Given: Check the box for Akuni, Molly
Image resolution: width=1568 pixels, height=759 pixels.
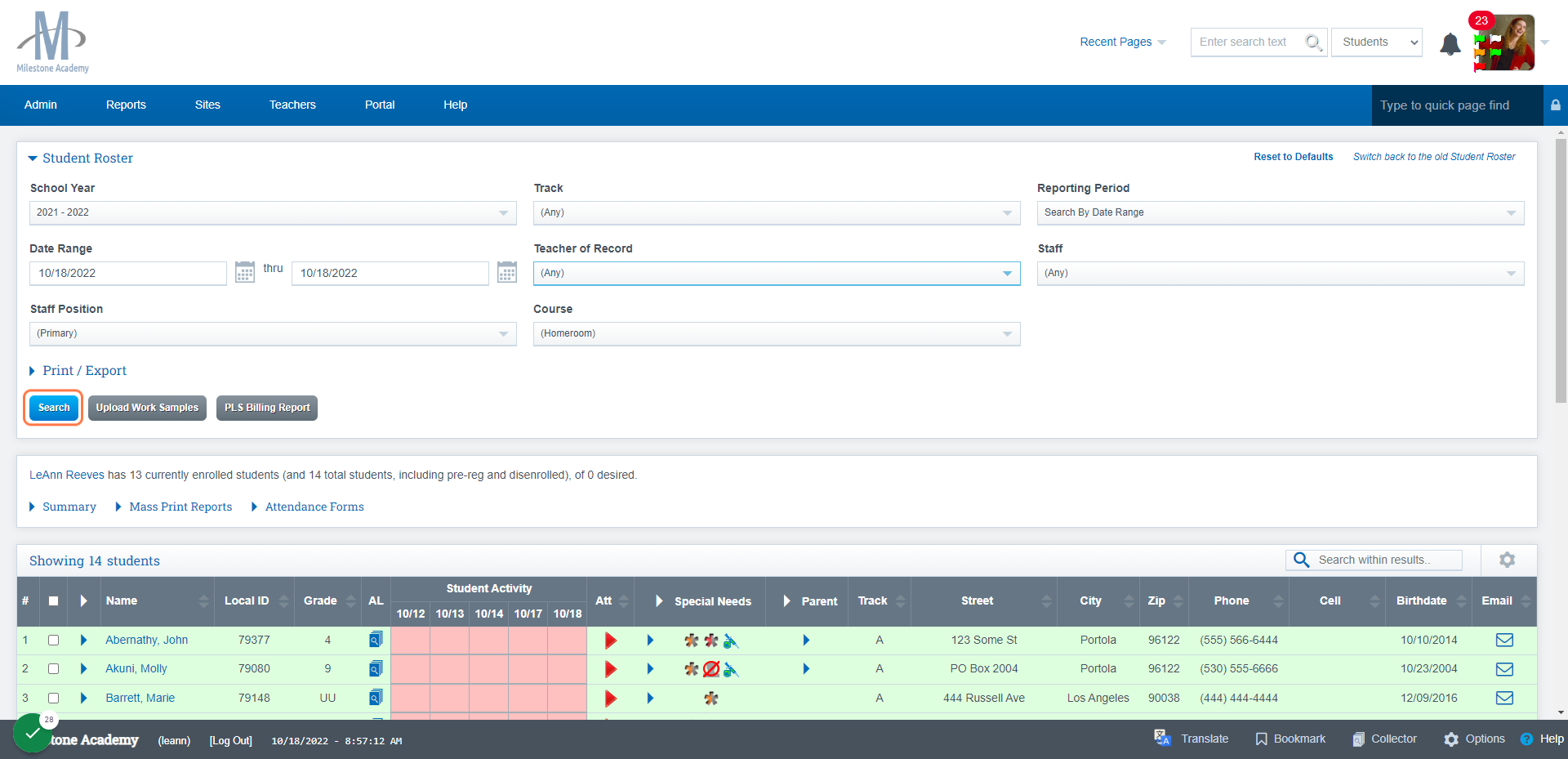Looking at the screenshot, I should click(53, 668).
